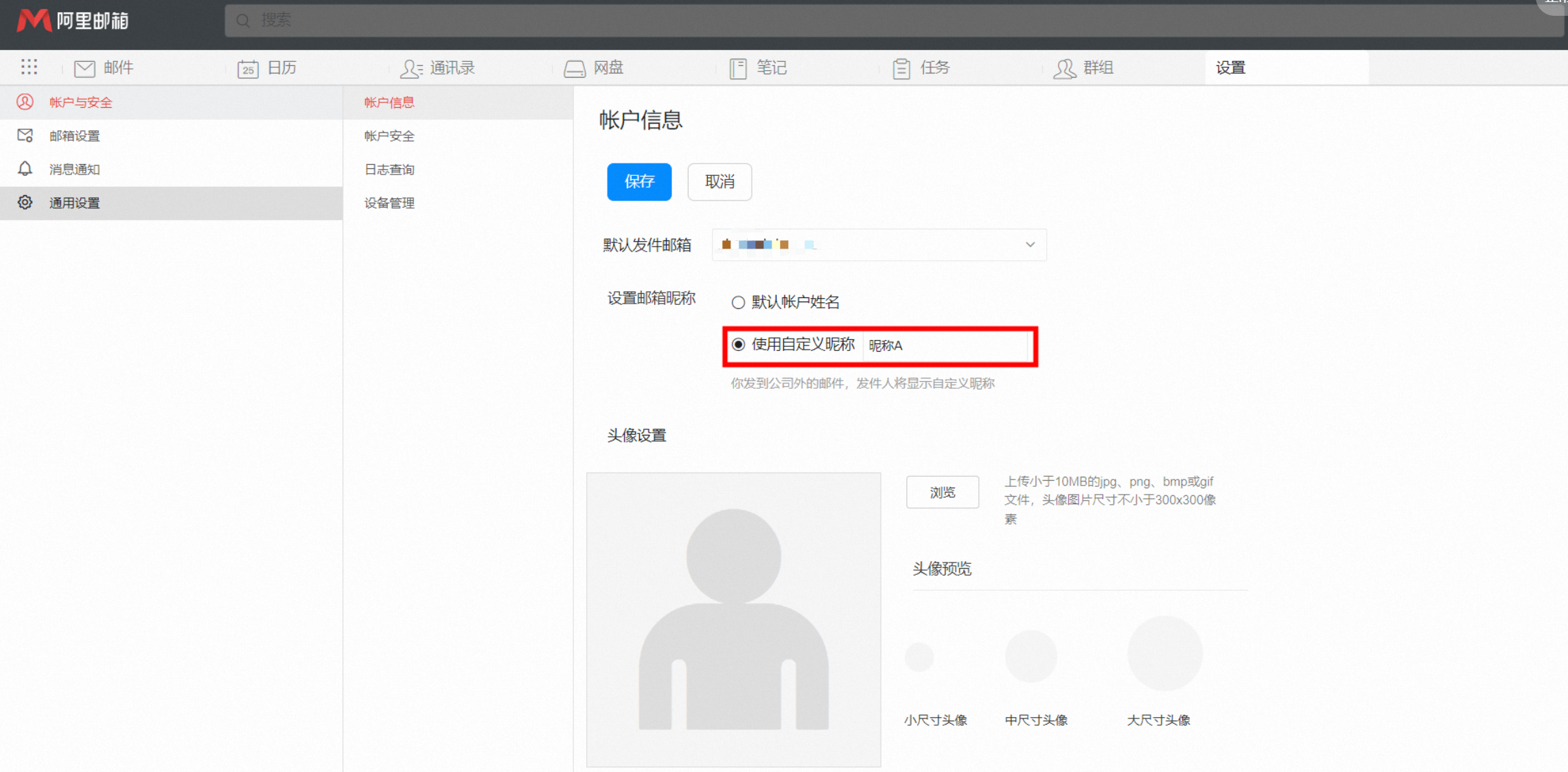Click the blue 保存 button
This screenshot has height=772, width=1568.
tap(639, 182)
